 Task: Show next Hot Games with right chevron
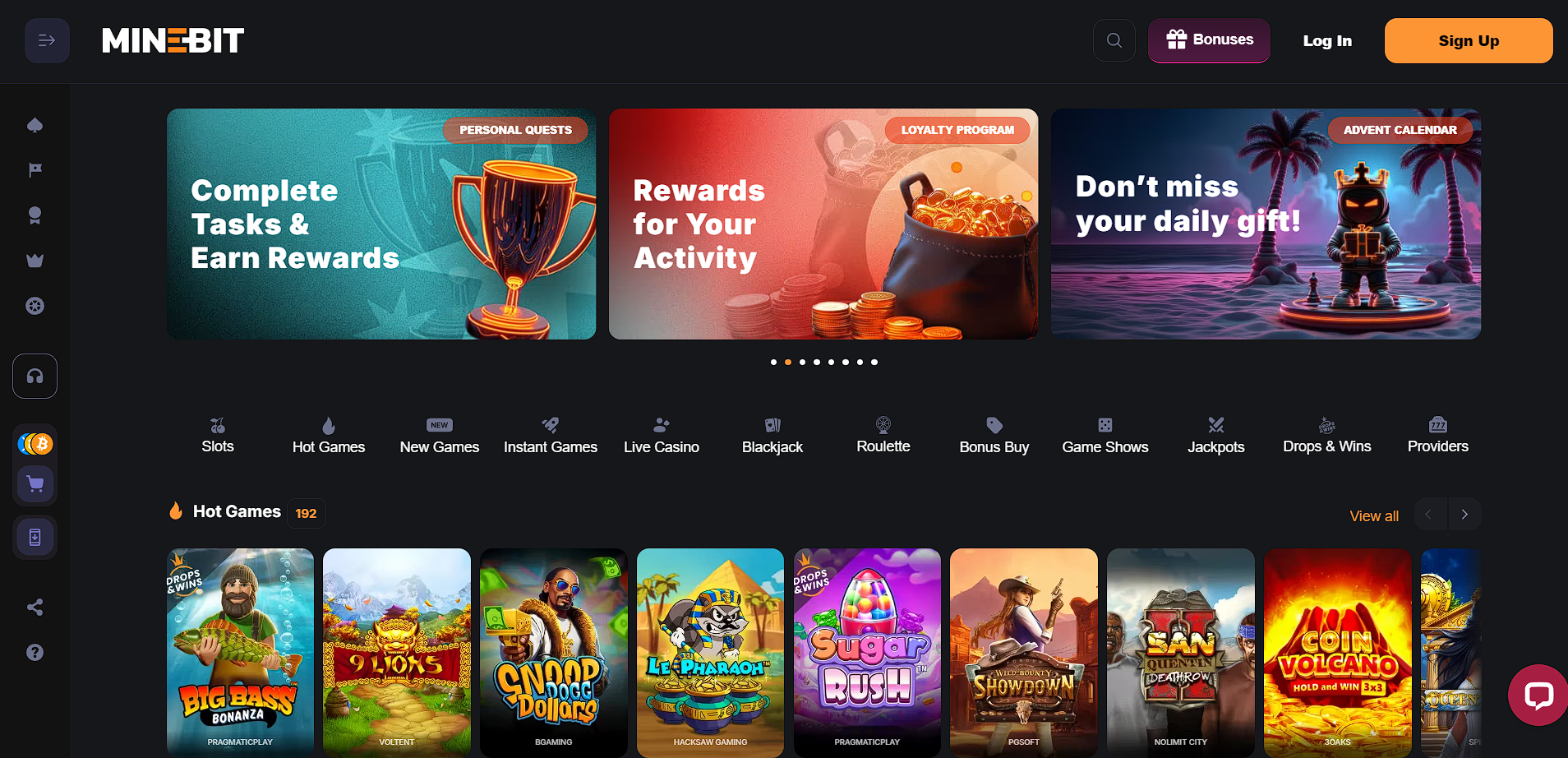(1464, 514)
